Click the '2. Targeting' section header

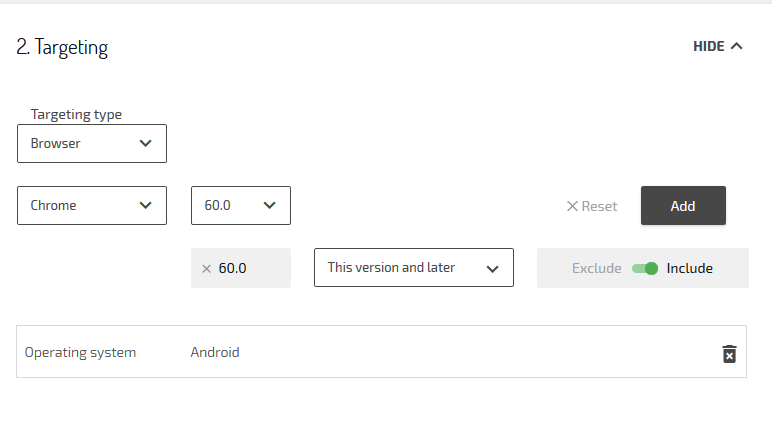(x=62, y=47)
